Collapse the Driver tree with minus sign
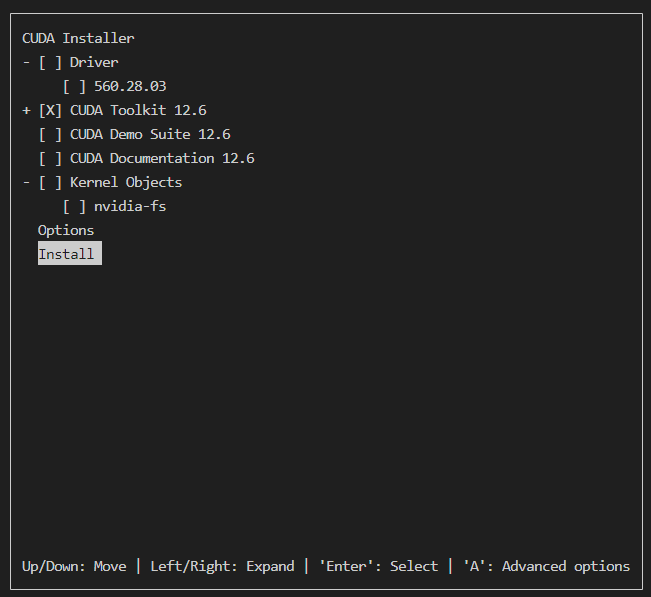The image size is (651, 597). tap(27, 63)
